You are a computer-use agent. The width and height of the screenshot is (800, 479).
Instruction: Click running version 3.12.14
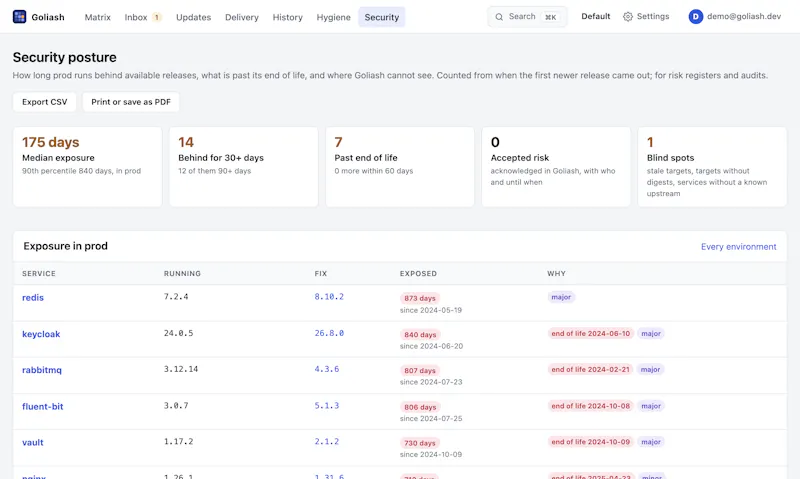tap(181, 369)
